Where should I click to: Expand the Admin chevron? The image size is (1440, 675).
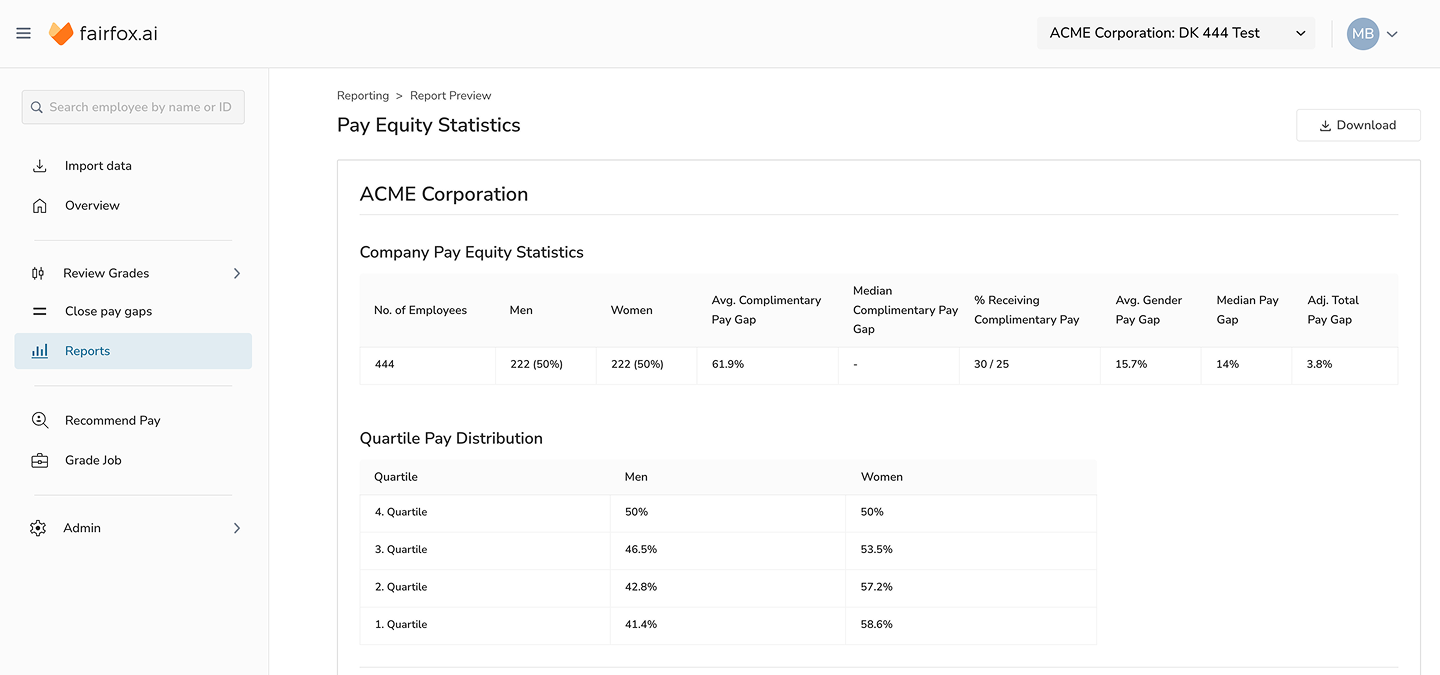point(237,528)
